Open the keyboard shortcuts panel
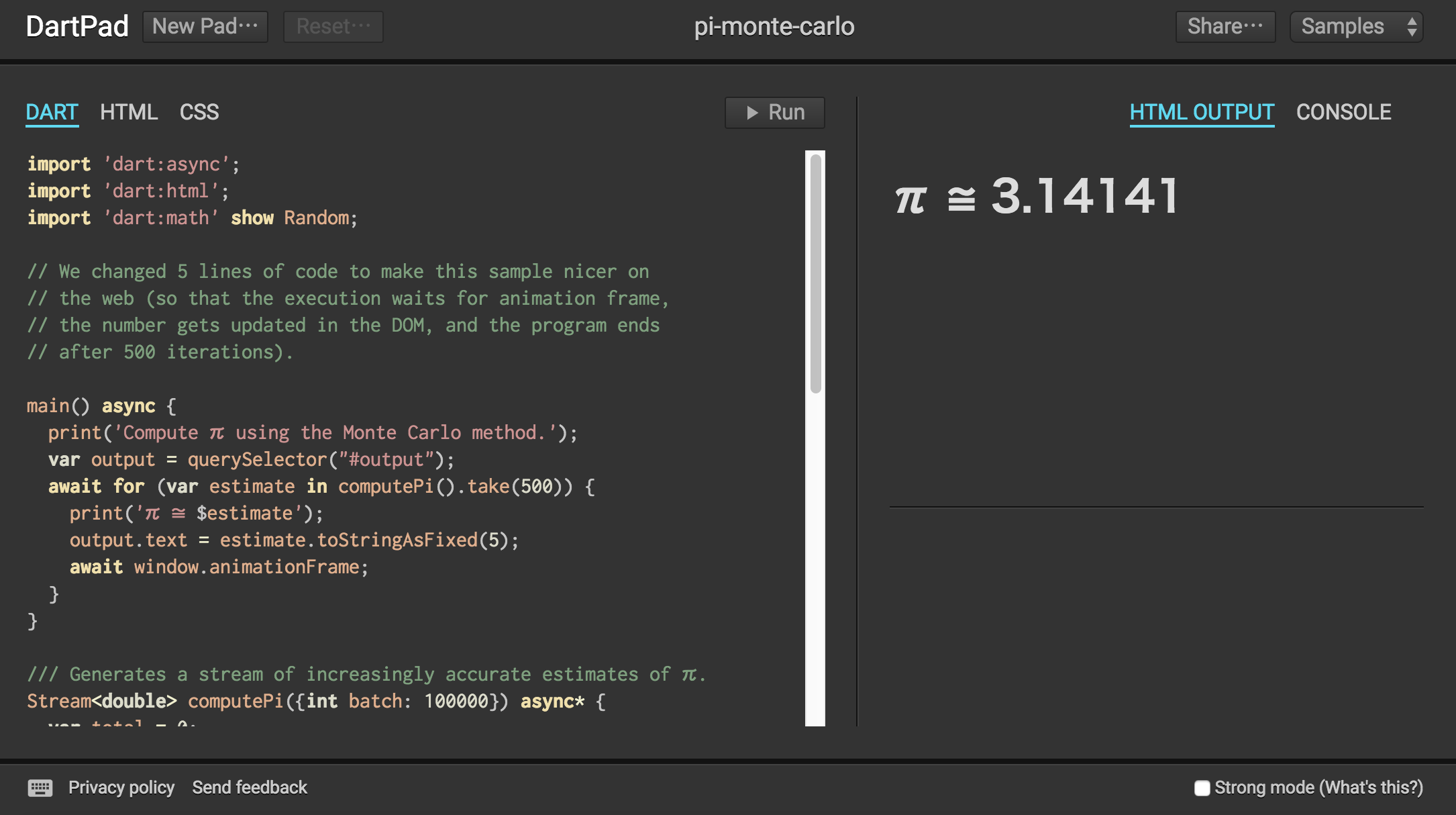Viewport: 1456px width, 815px height. 40,787
